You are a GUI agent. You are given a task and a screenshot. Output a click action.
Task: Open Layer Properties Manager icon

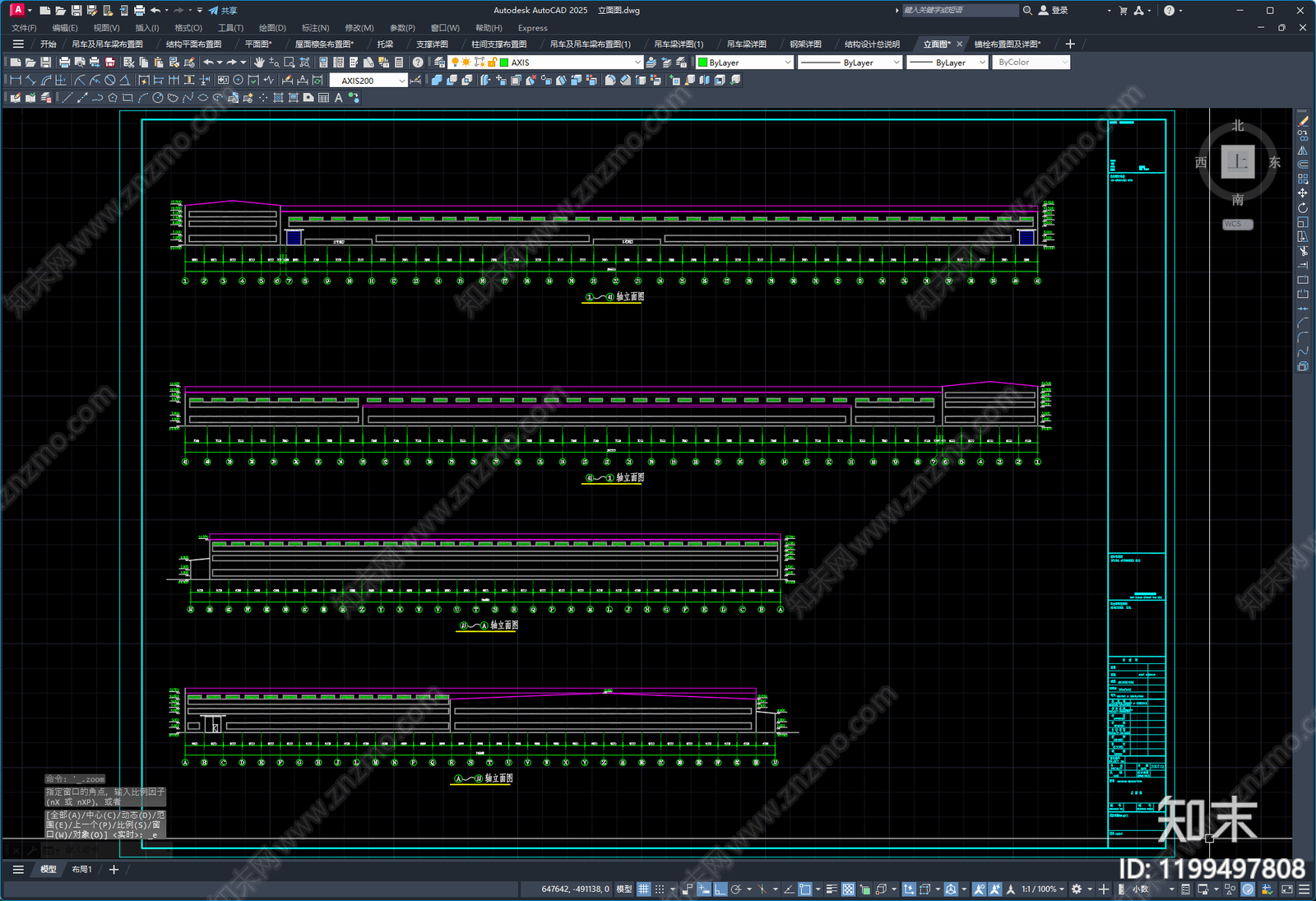[x=440, y=63]
